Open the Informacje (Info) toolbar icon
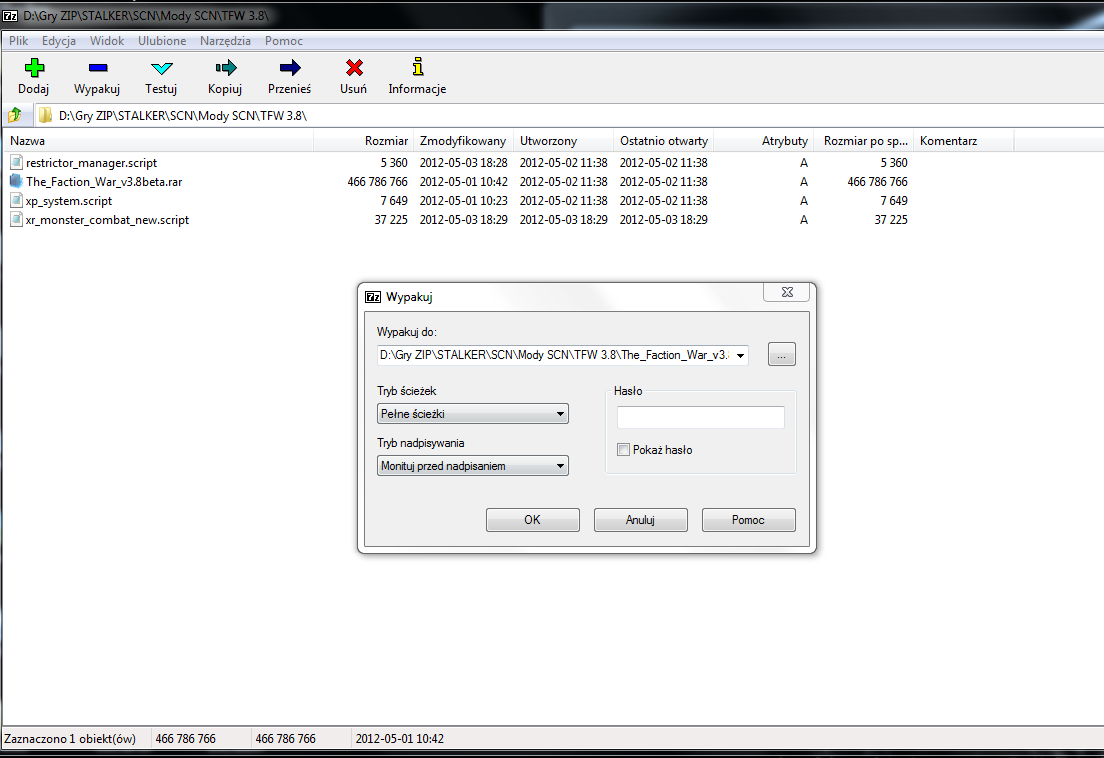Viewport: 1104px width, 758px height. point(418,67)
